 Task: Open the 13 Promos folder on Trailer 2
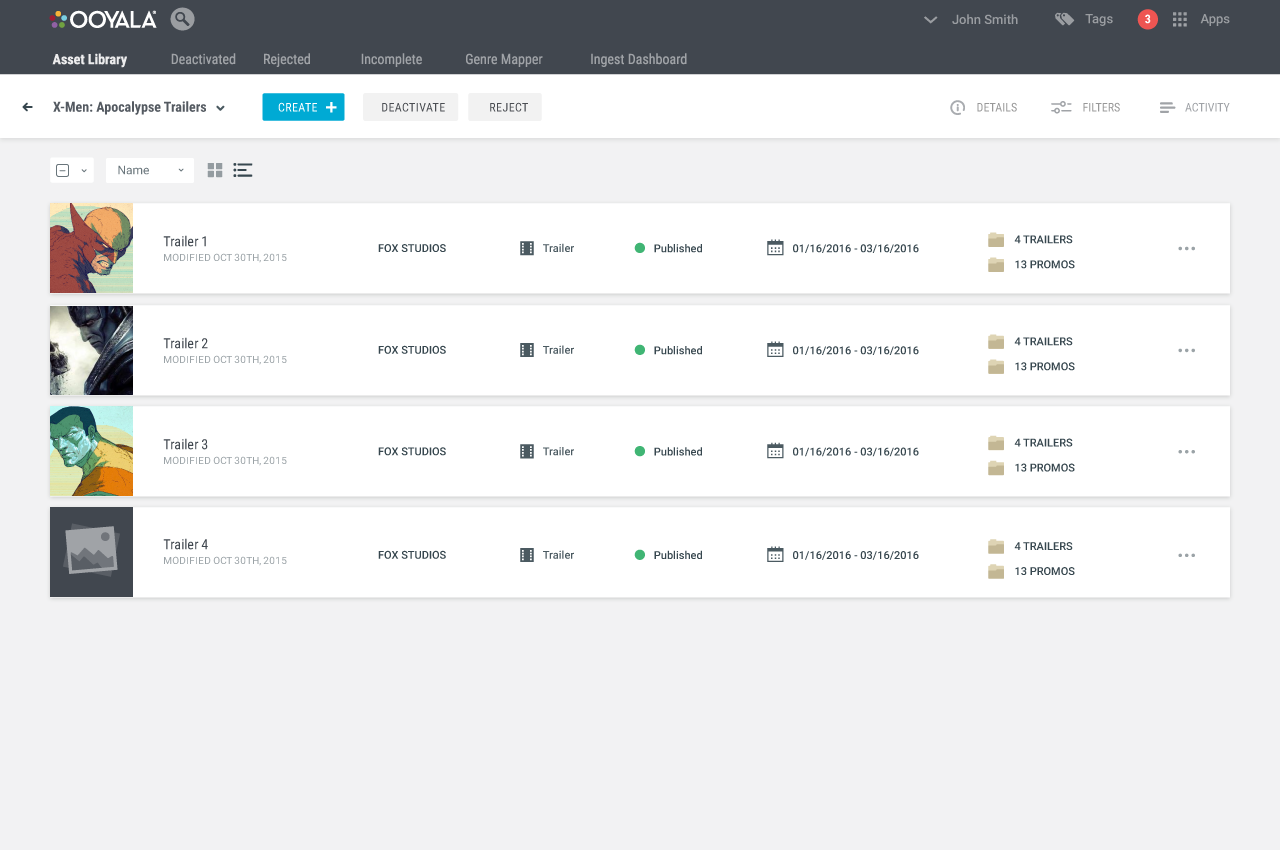tap(1031, 367)
